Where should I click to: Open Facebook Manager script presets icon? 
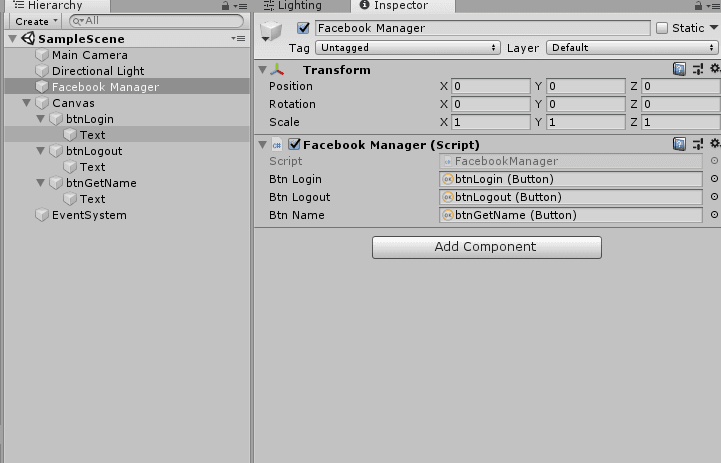pos(698,144)
